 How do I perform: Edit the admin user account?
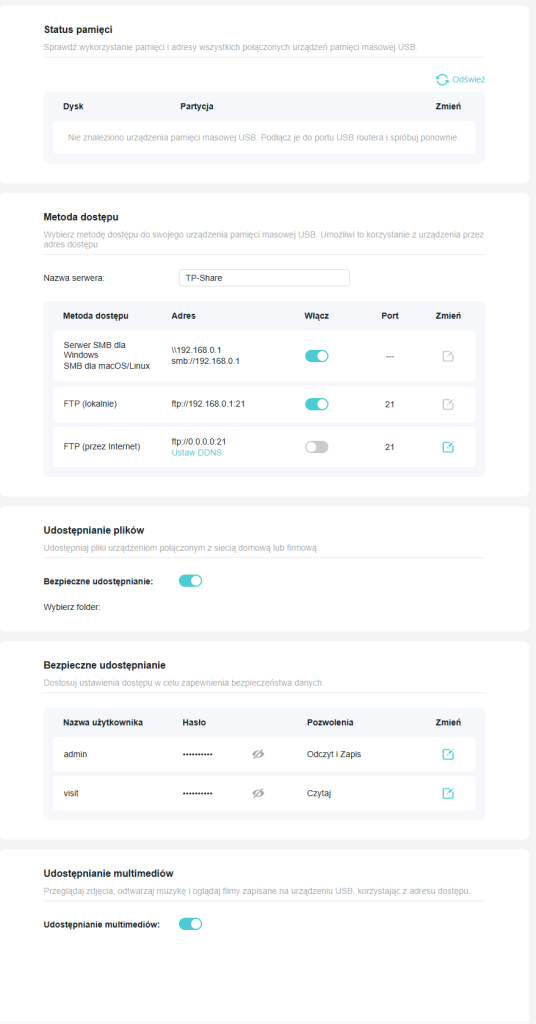(x=448, y=754)
